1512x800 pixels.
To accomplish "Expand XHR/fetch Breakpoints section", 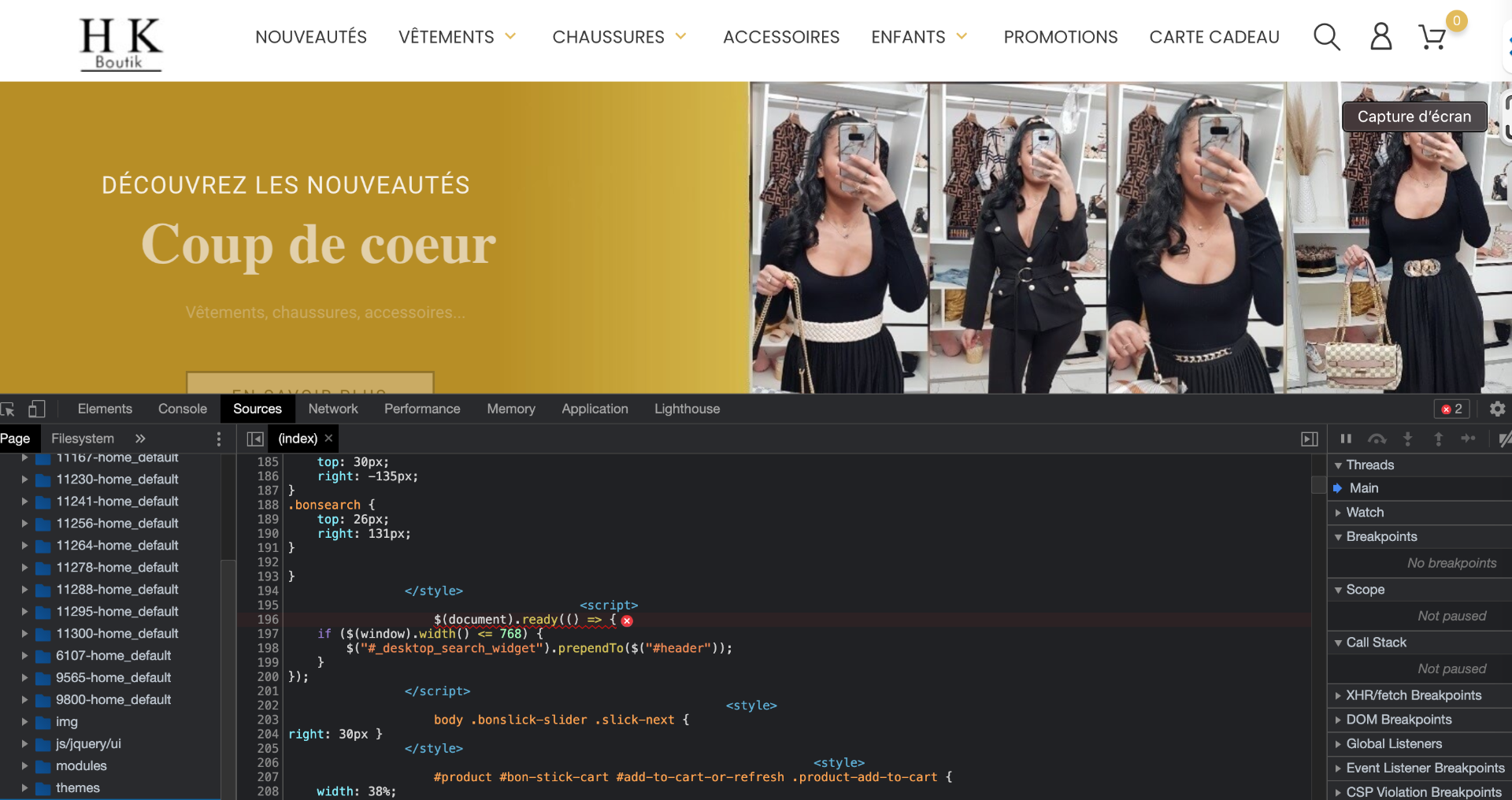I will [1338, 695].
